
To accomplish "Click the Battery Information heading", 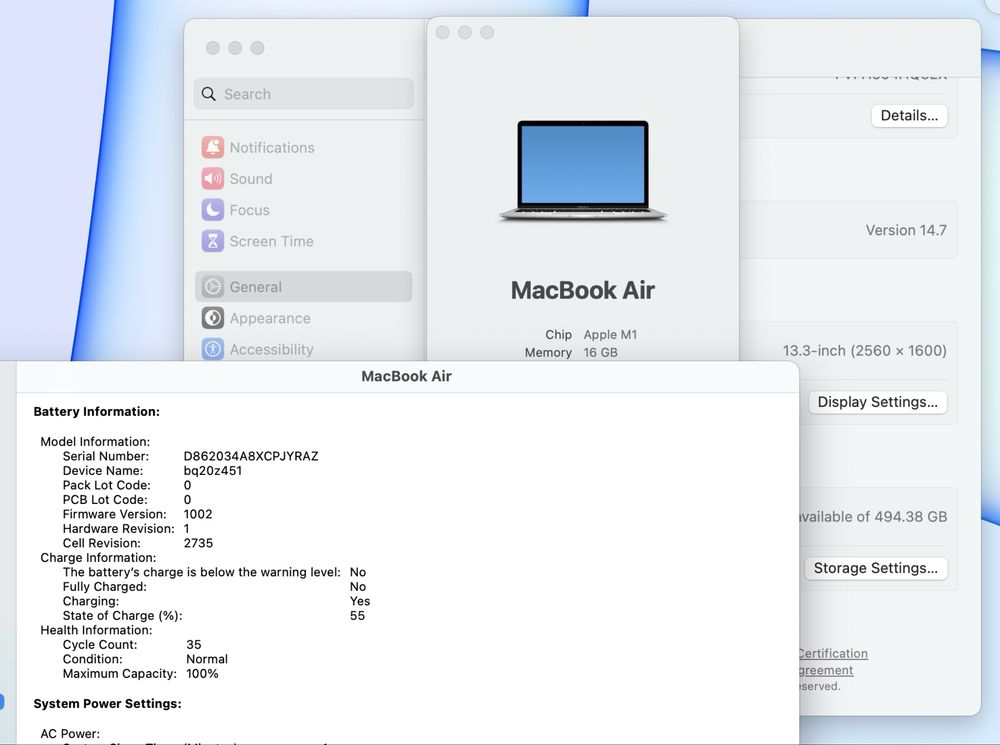I will pos(96,411).
